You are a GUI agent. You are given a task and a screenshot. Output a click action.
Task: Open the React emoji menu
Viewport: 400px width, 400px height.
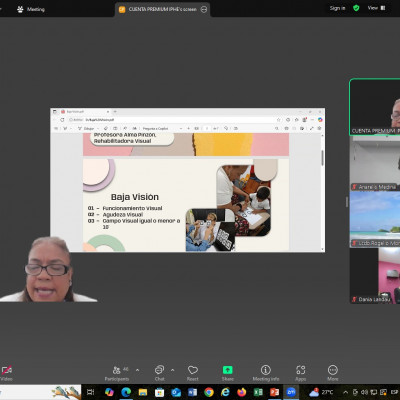pyautogui.click(x=193, y=373)
